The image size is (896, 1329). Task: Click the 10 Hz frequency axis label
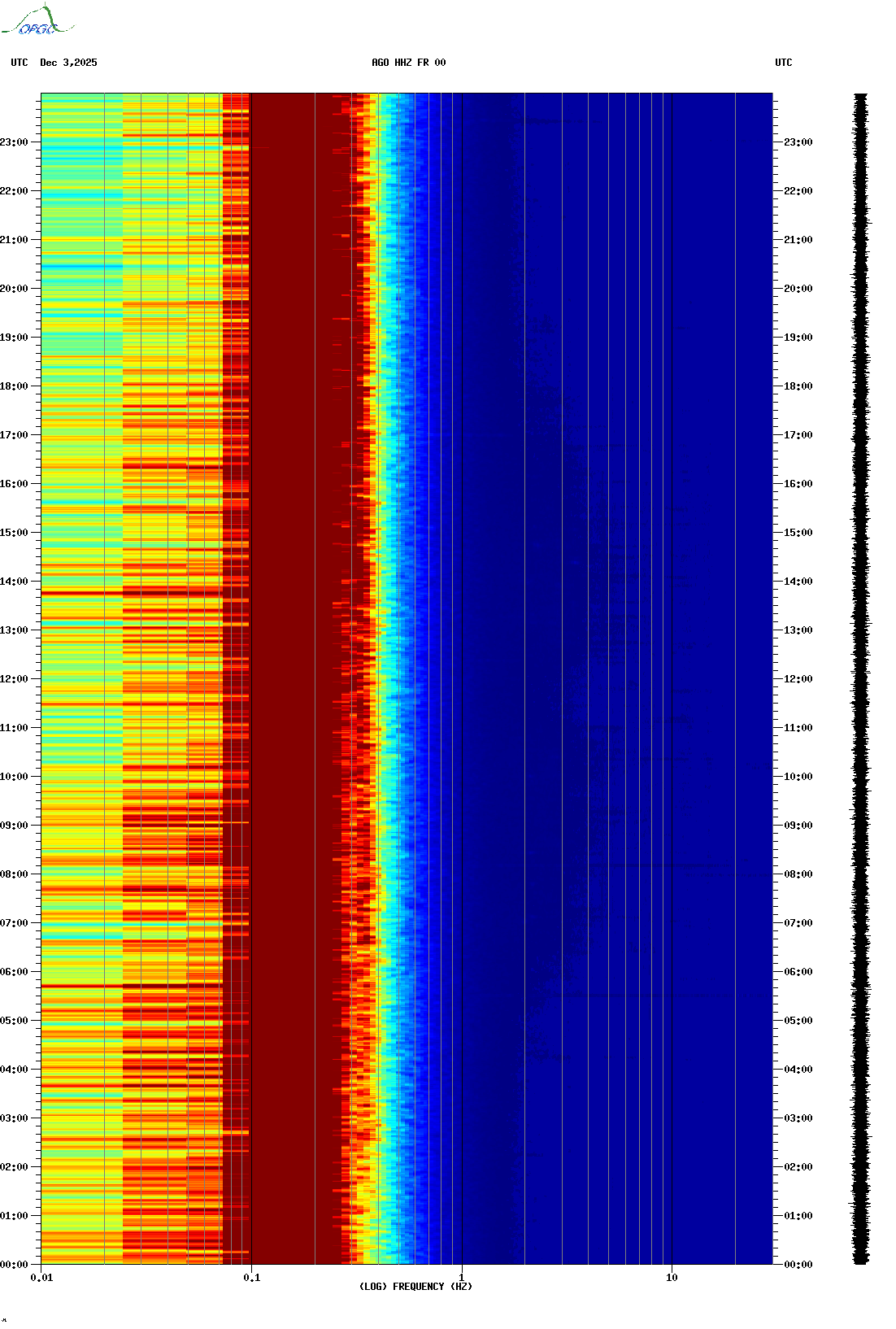[x=672, y=1278]
